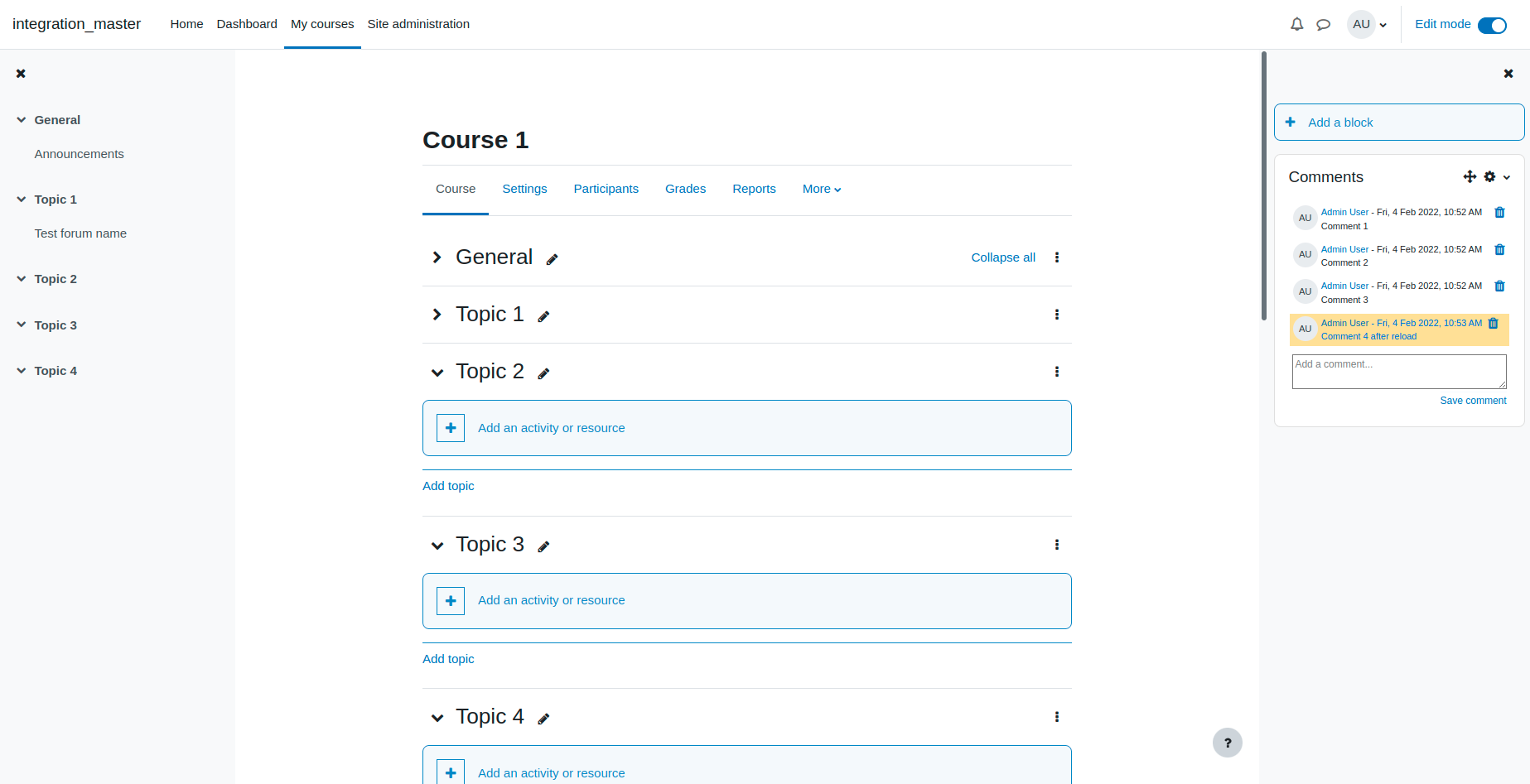Expand the Topic 1 section in course content
The image size is (1530, 784).
(x=437, y=315)
